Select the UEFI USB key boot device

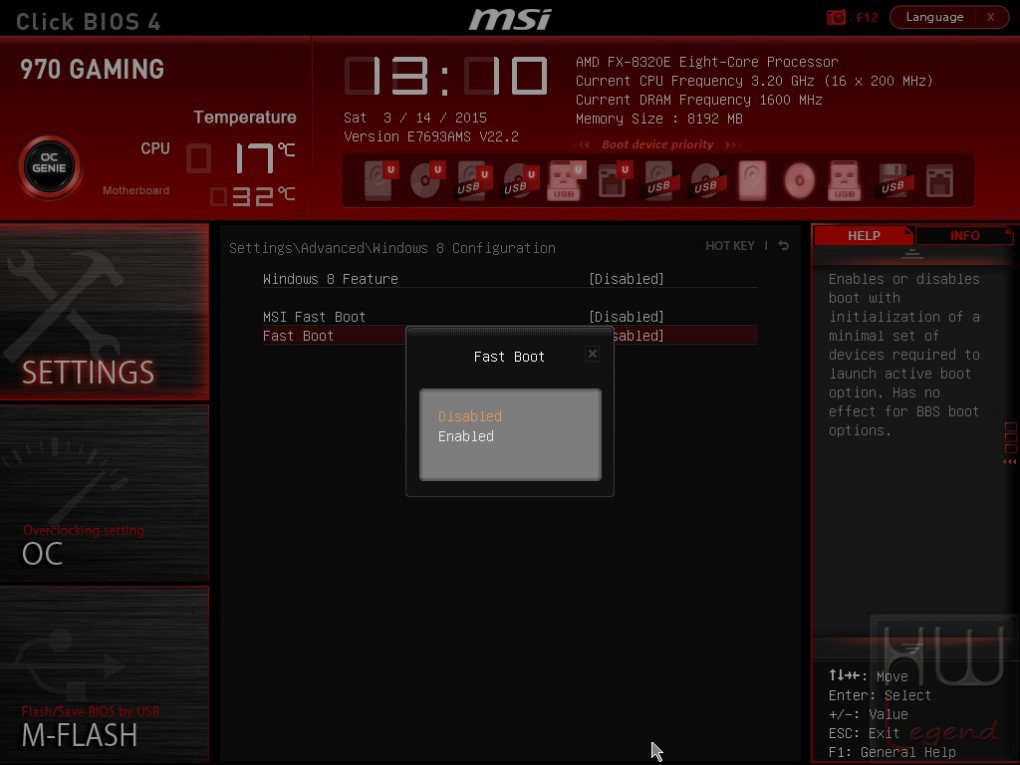[x=567, y=180]
